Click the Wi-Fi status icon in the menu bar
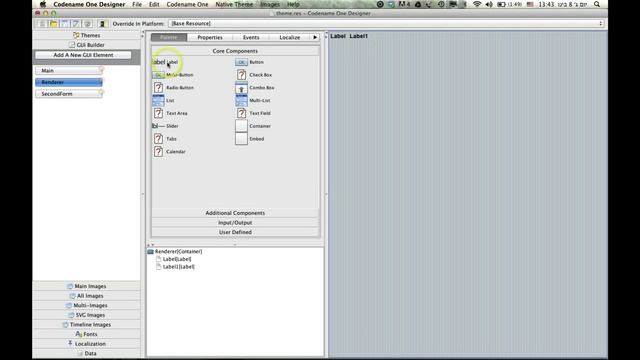The height and width of the screenshot is (360, 640). [477, 4]
